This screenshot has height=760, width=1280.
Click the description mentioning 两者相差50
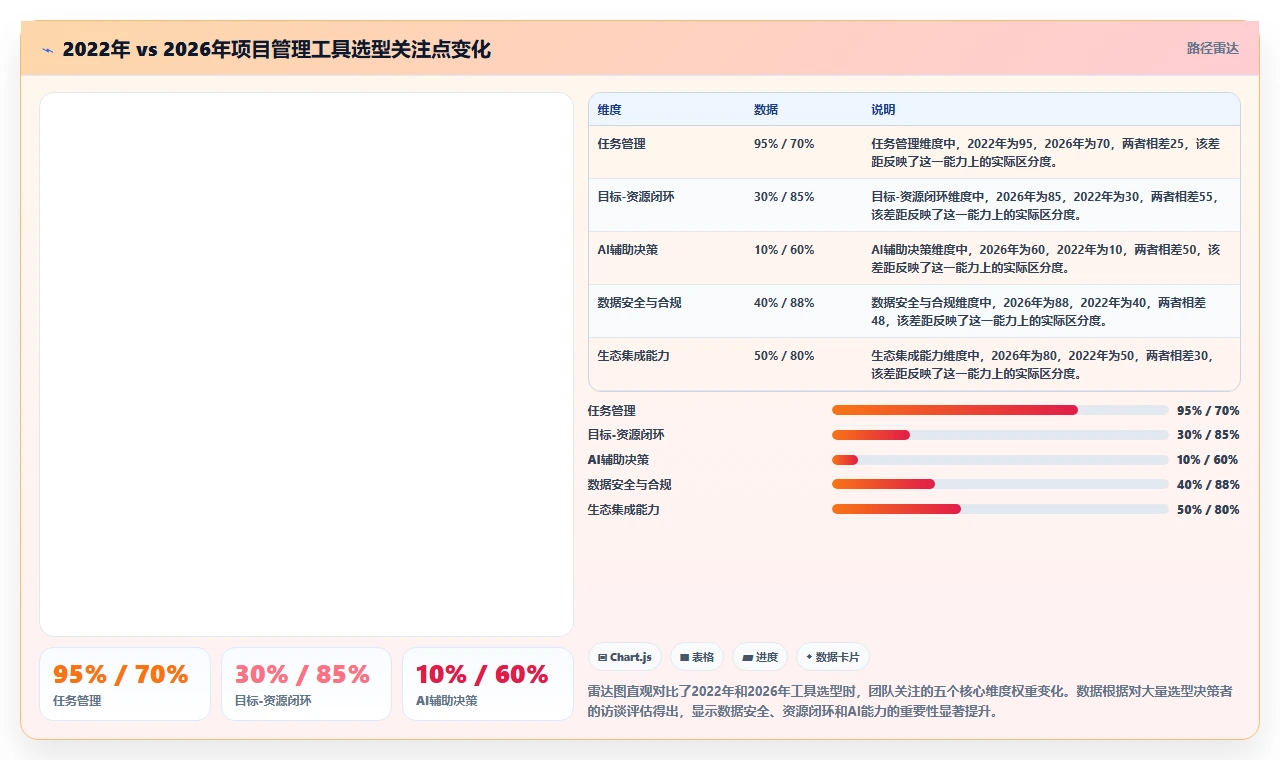pos(1046,258)
